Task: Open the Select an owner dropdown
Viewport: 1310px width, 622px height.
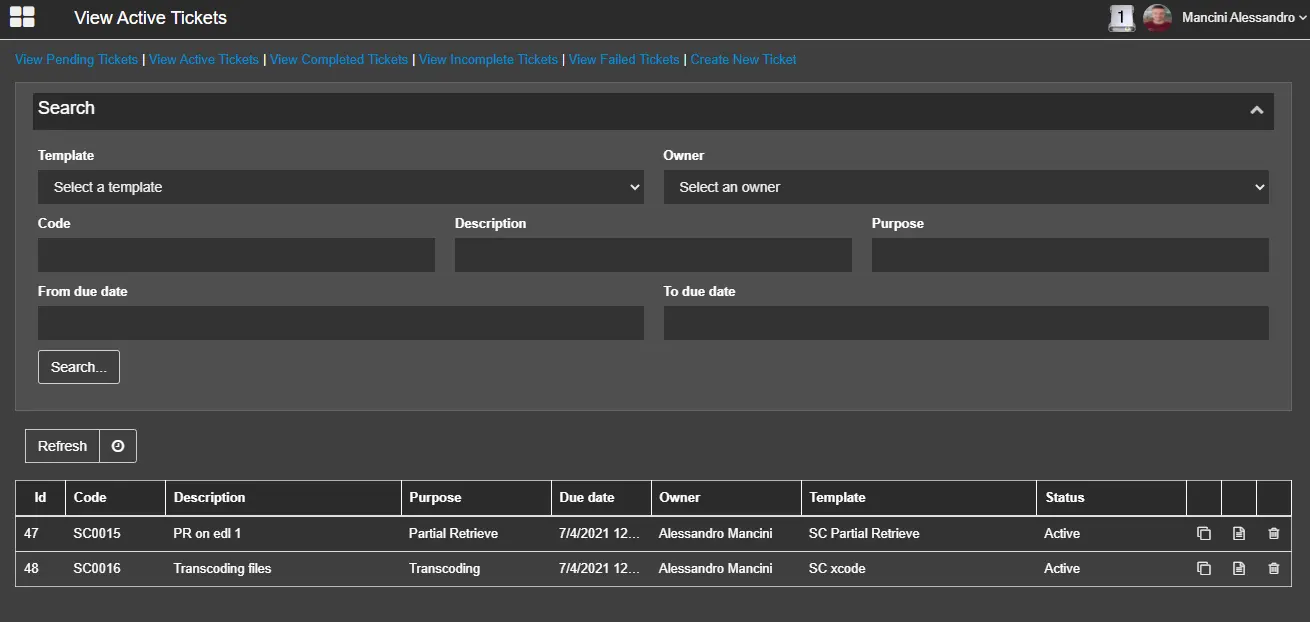Action: click(x=966, y=187)
